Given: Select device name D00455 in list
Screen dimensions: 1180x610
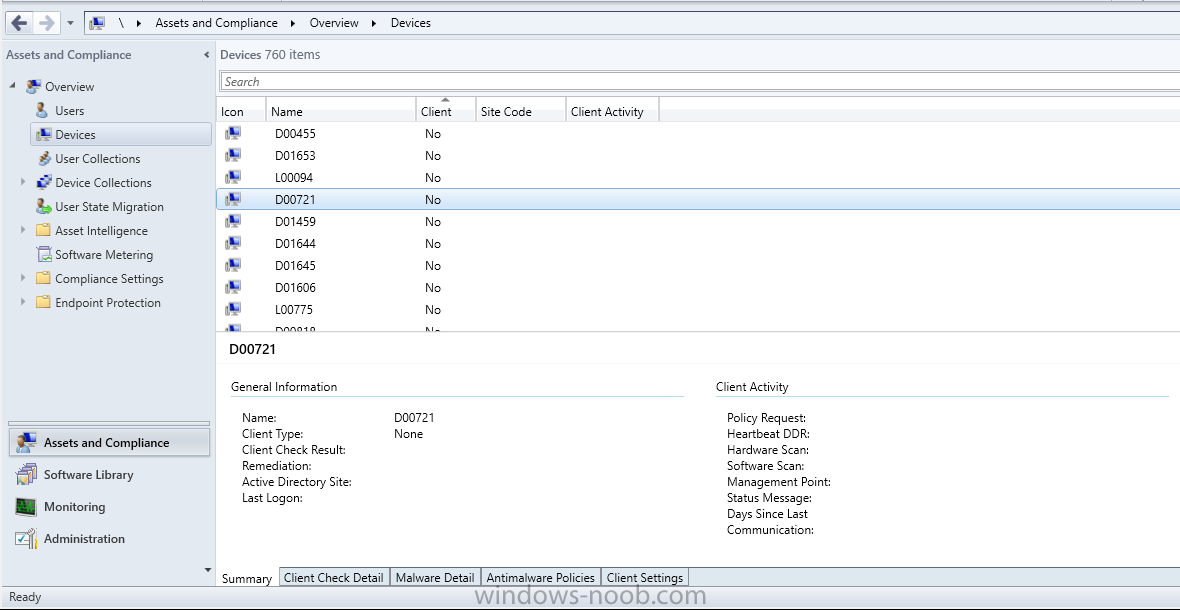Looking at the screenshot, I should tap(295, 134).
